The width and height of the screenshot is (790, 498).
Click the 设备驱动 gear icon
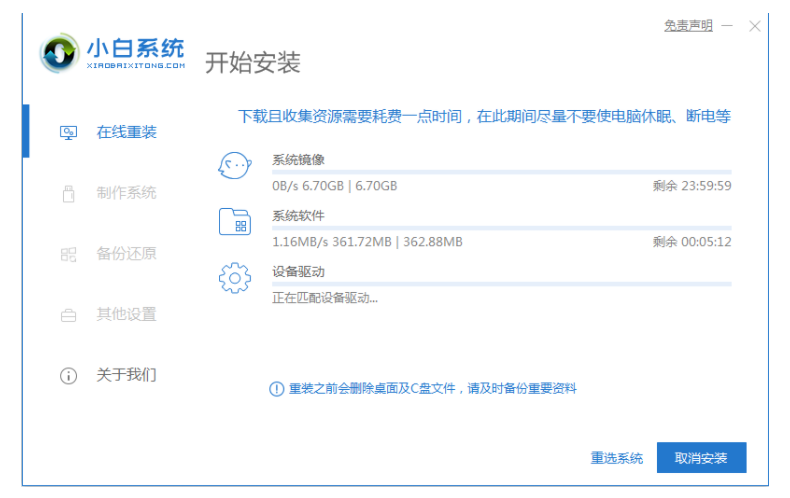coord(235,278)
